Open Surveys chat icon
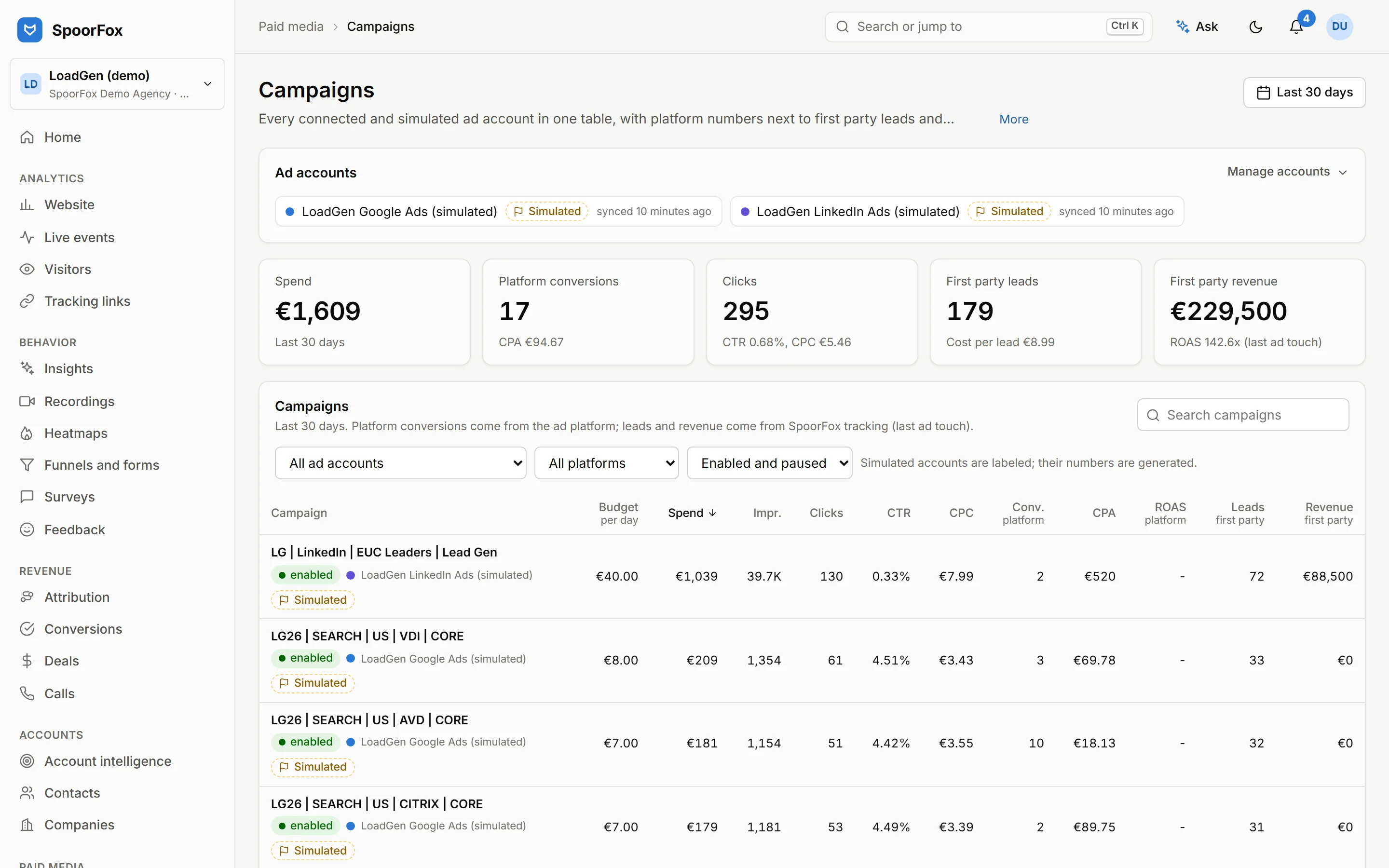The width and height of the screenshot is (1389, 868). tap(27, 497)
